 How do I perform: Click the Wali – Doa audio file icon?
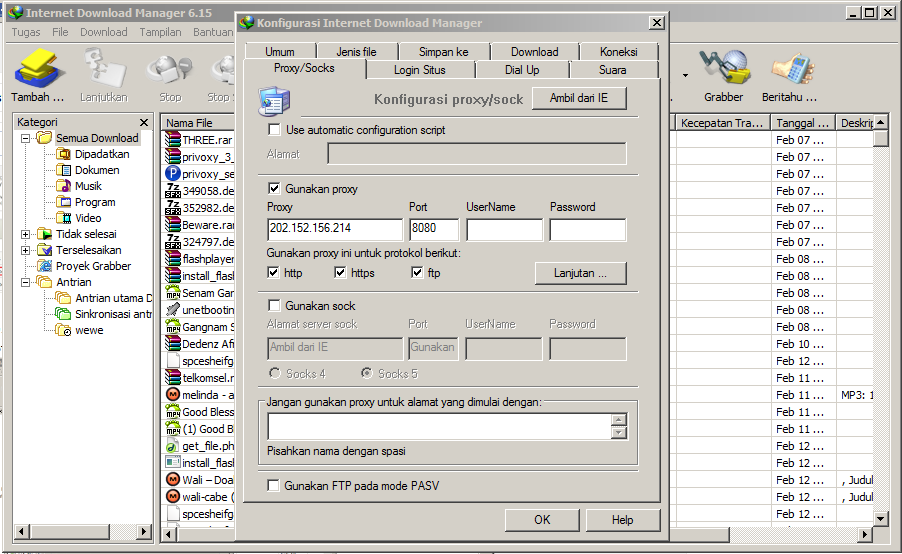pyautogui.click(x=173, y=479)
